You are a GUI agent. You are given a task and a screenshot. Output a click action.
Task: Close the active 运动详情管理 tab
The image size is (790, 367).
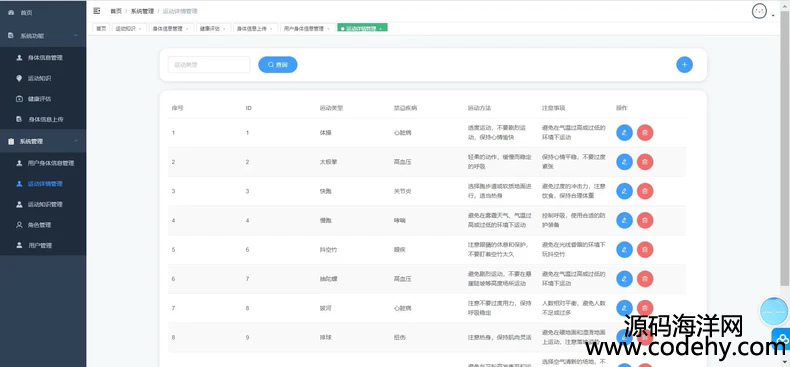point(380,29)
